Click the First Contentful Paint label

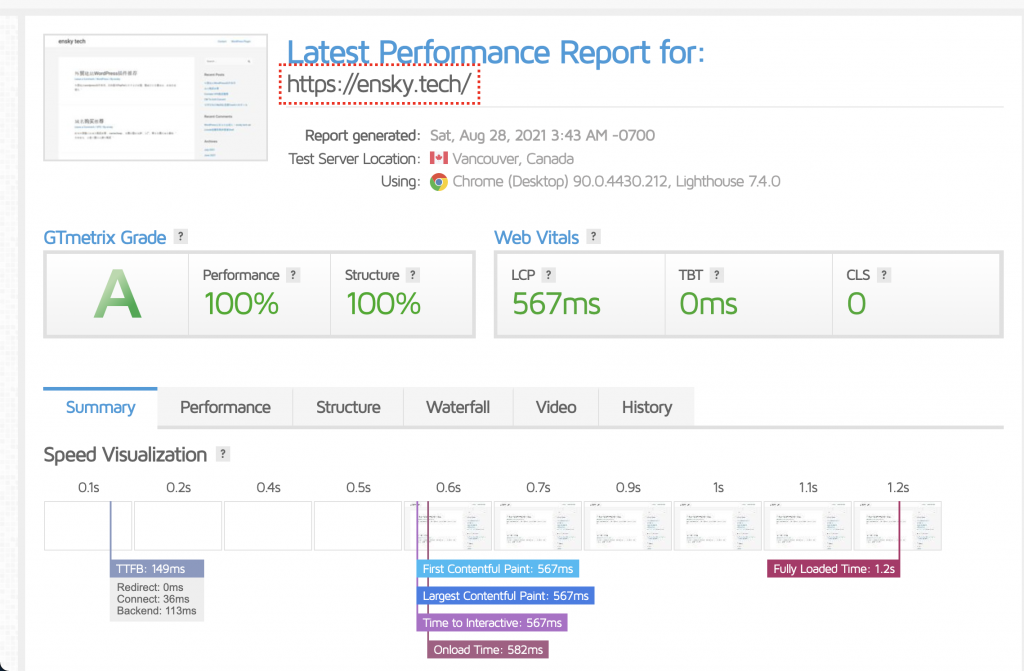pos(498,569)
